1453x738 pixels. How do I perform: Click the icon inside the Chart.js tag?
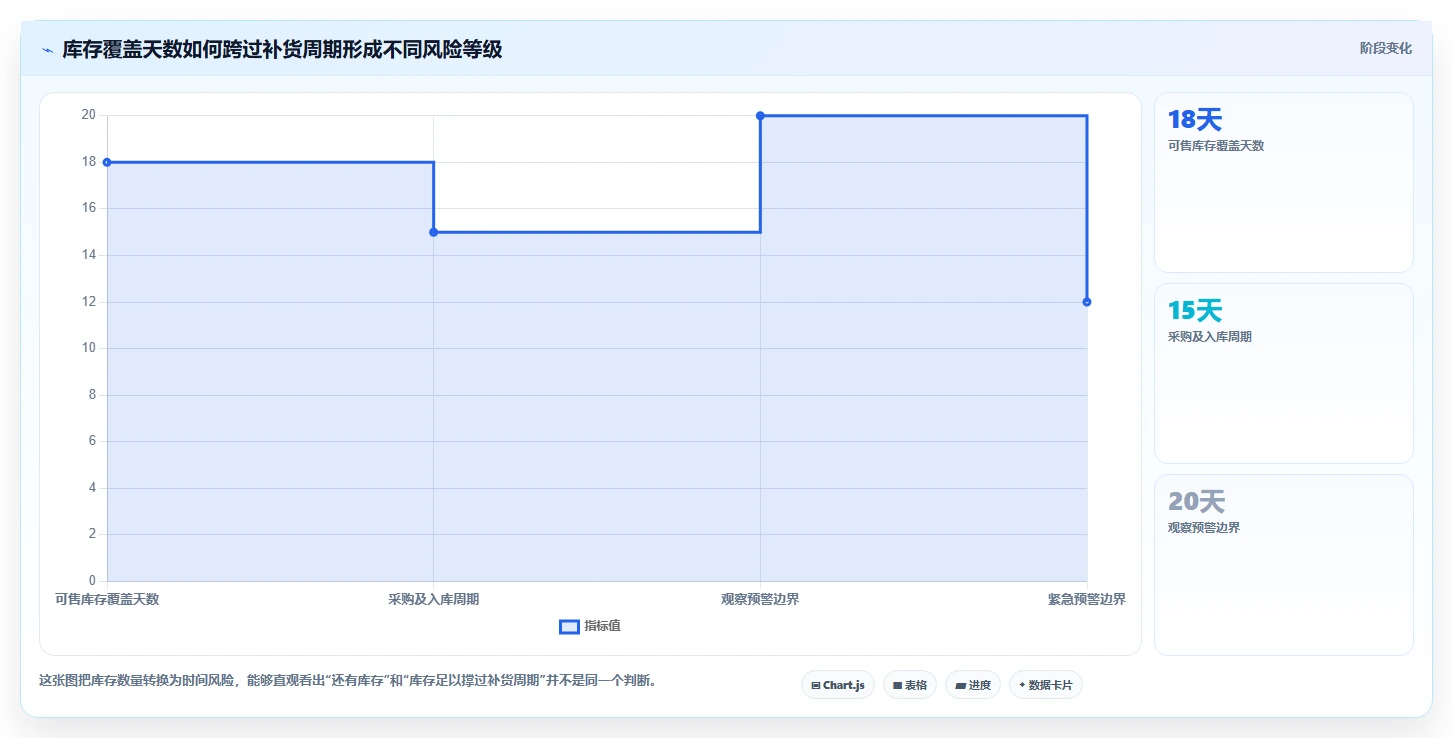click(816, 685)
